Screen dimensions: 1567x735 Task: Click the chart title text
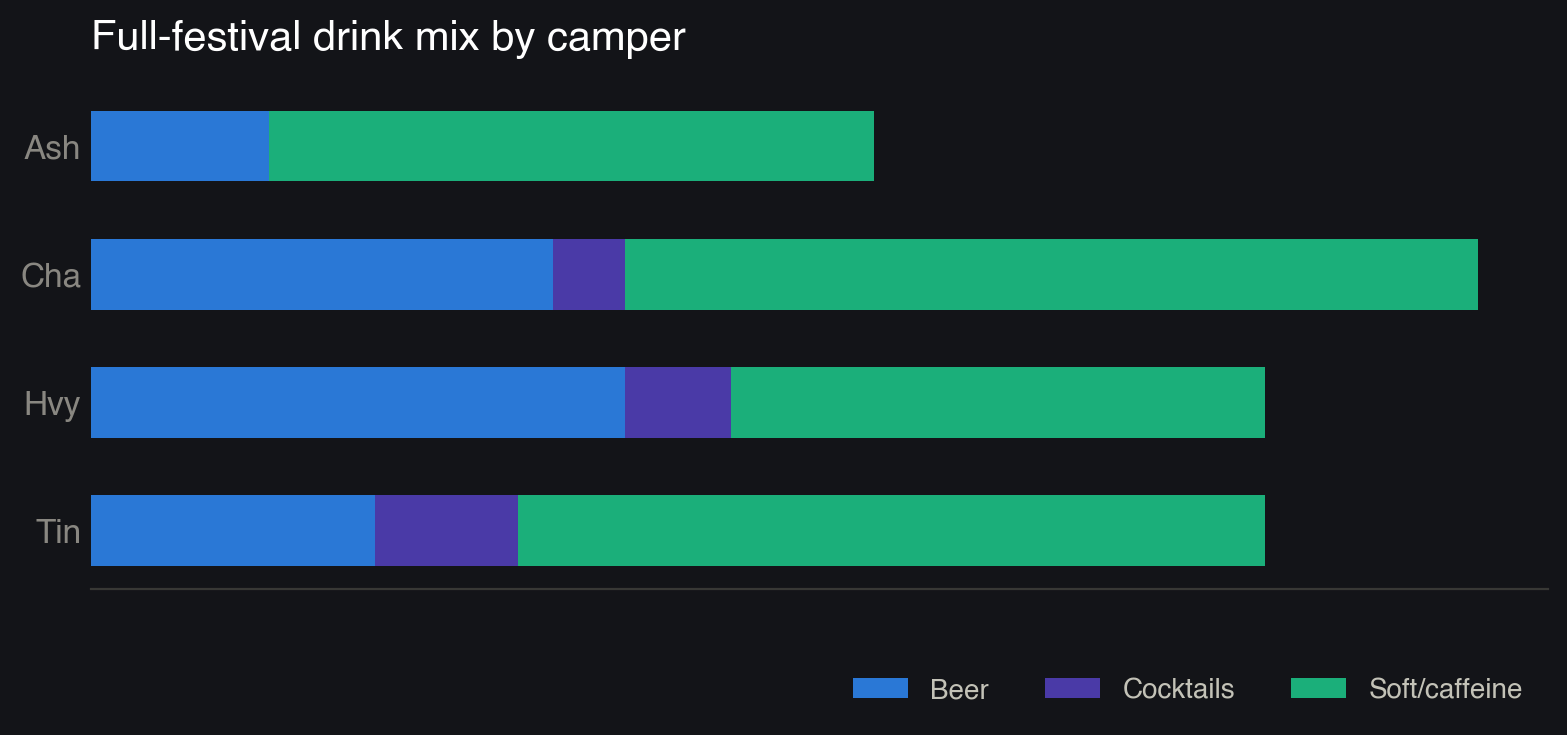(x=388, y=37)
